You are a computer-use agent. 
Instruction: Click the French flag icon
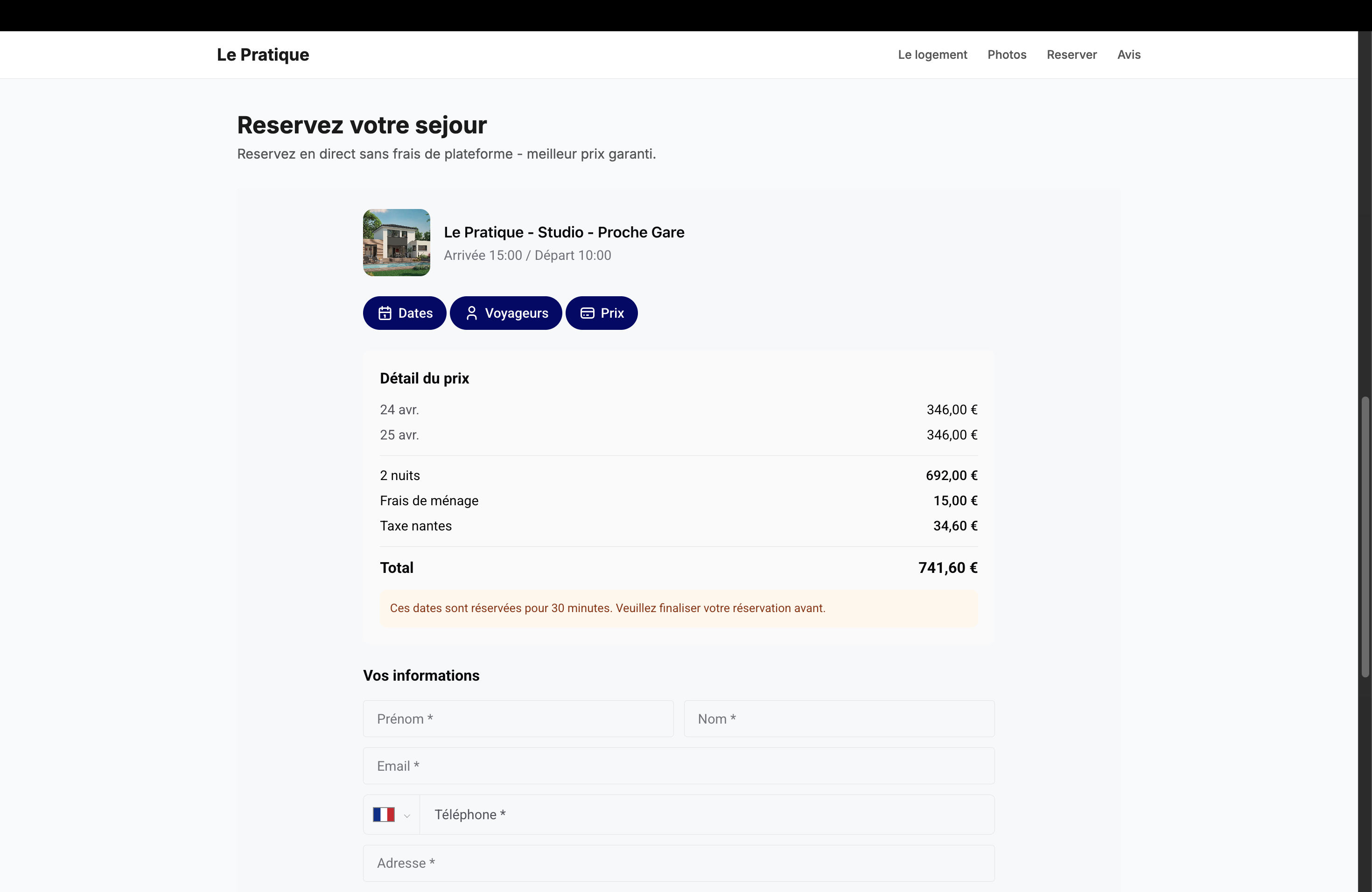(x=383, y=814)
